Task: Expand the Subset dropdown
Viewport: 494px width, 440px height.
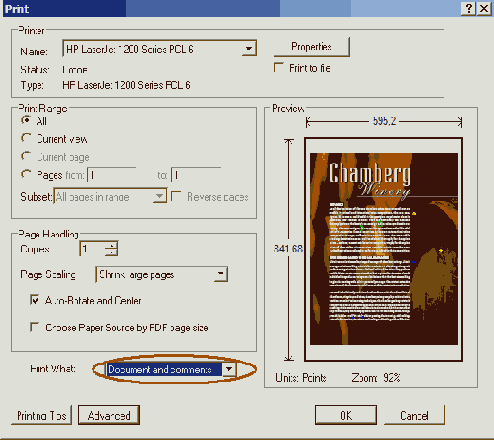Action: coord(160,196)
